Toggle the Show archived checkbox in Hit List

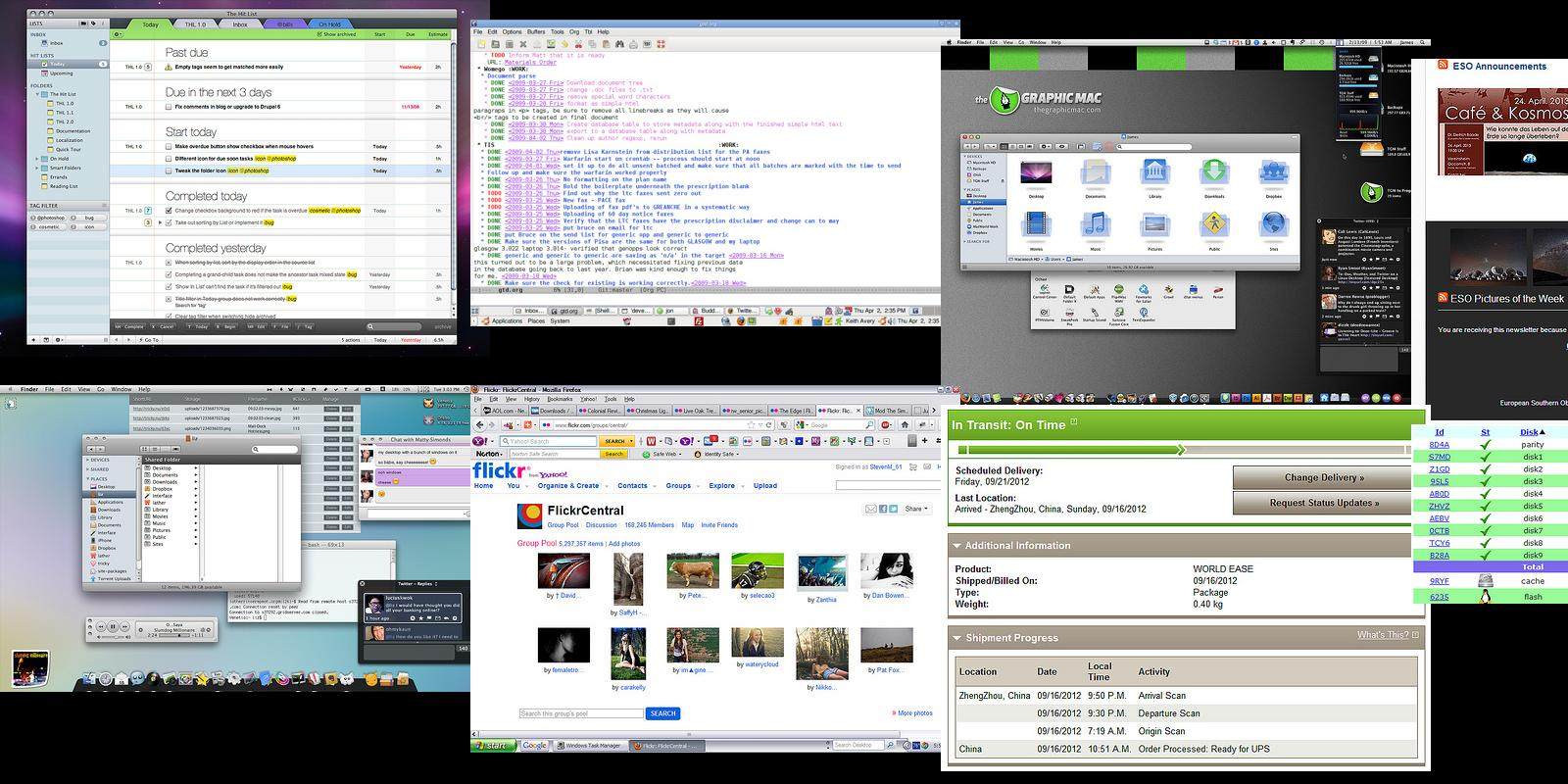coord(319,34)
